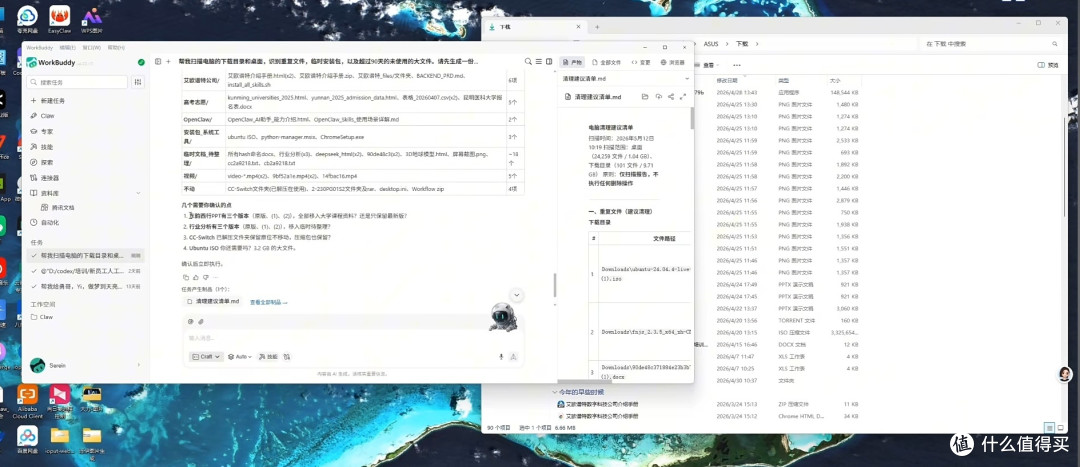
Task: Click the scroll-to-bottom chevron button
Action: click(517, 295)
